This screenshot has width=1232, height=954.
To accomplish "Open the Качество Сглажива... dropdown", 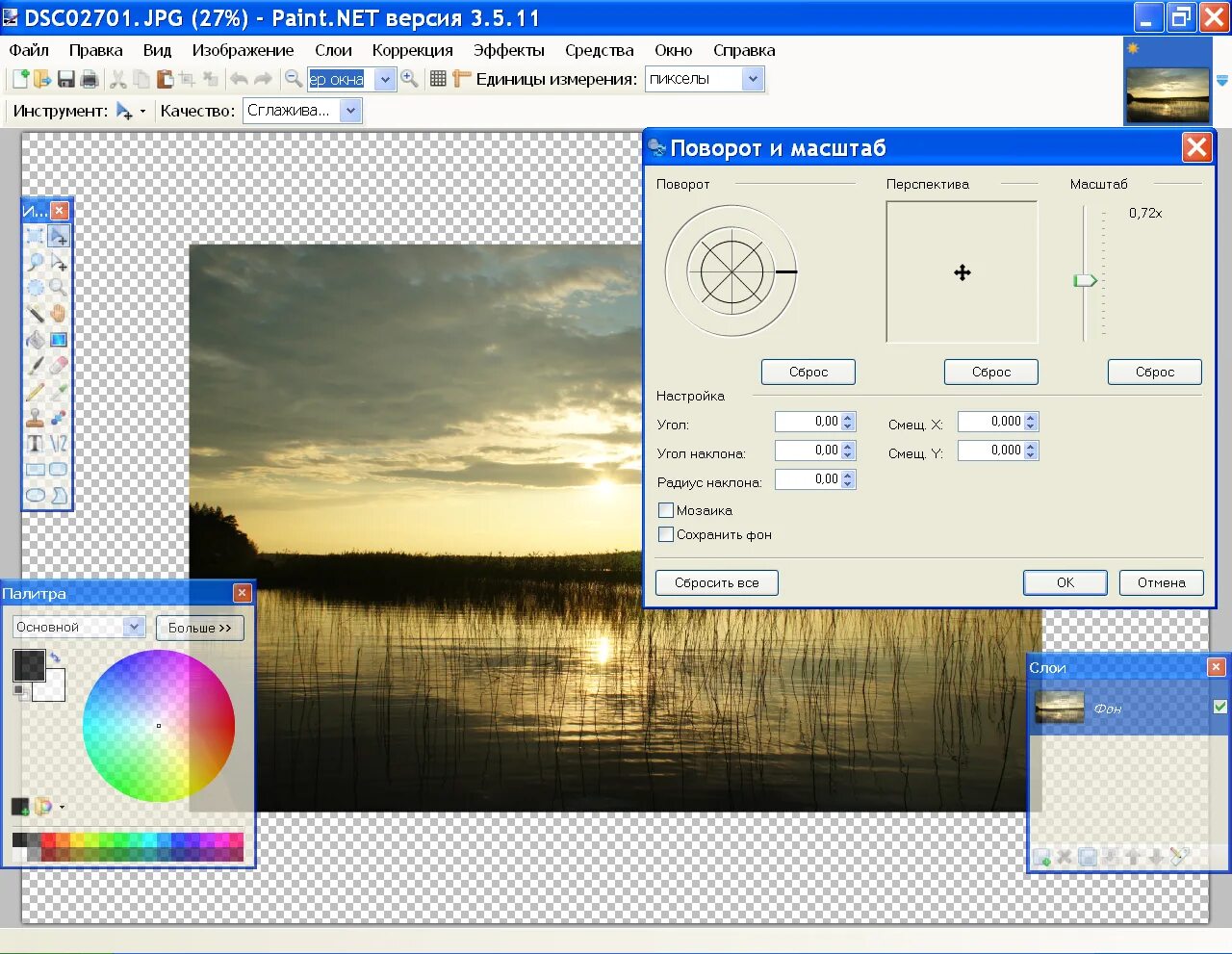I will [351, 111].
